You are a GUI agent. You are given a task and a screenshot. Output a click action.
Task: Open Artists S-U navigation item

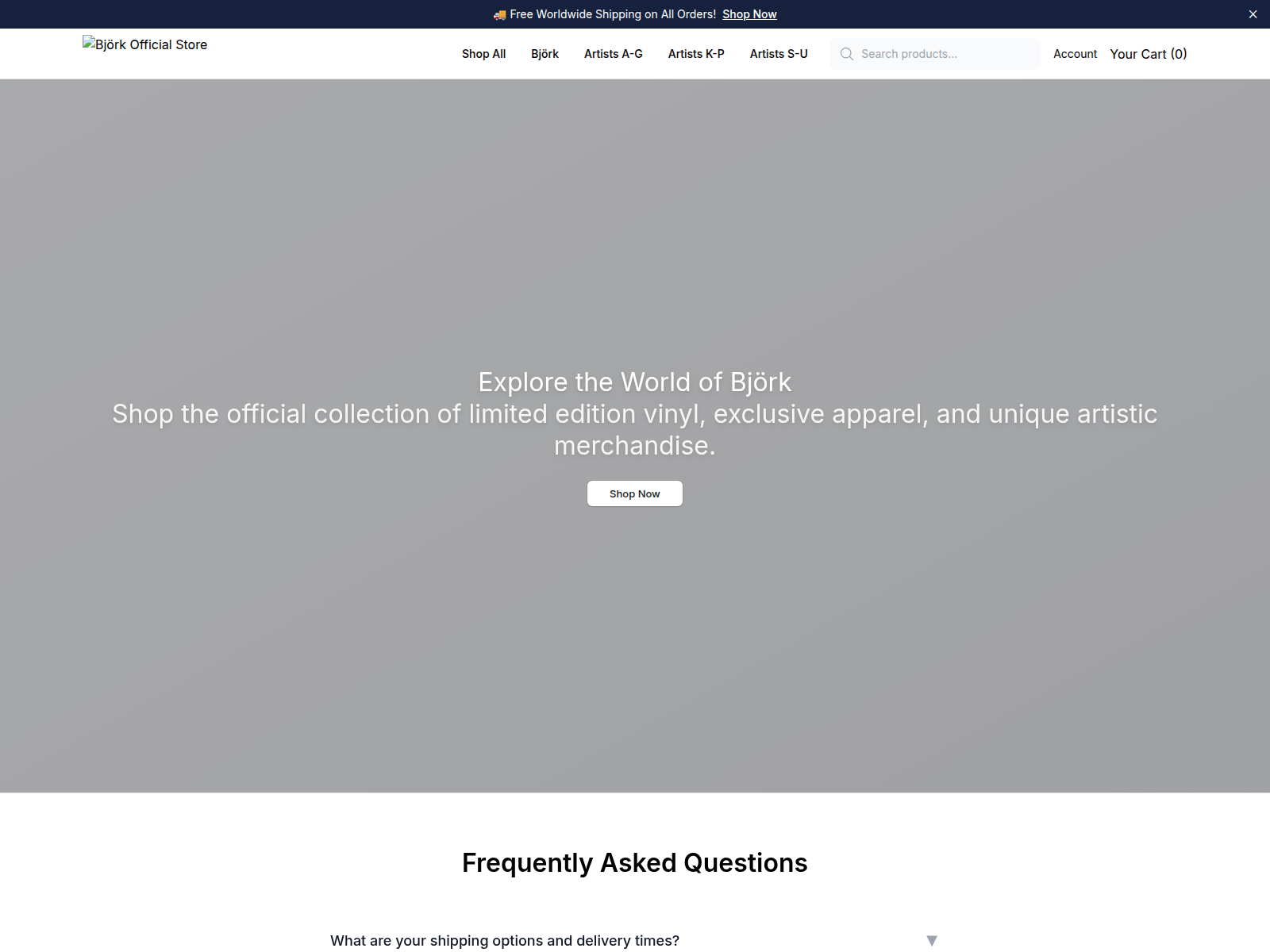(x=779, y=54)
